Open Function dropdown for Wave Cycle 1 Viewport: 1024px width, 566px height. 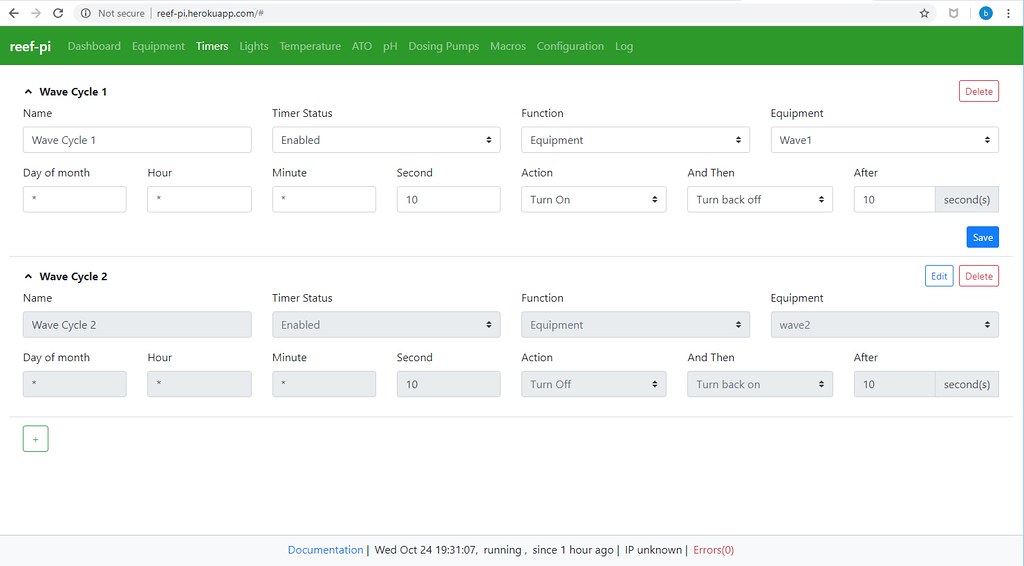click(x=635, y=140)
